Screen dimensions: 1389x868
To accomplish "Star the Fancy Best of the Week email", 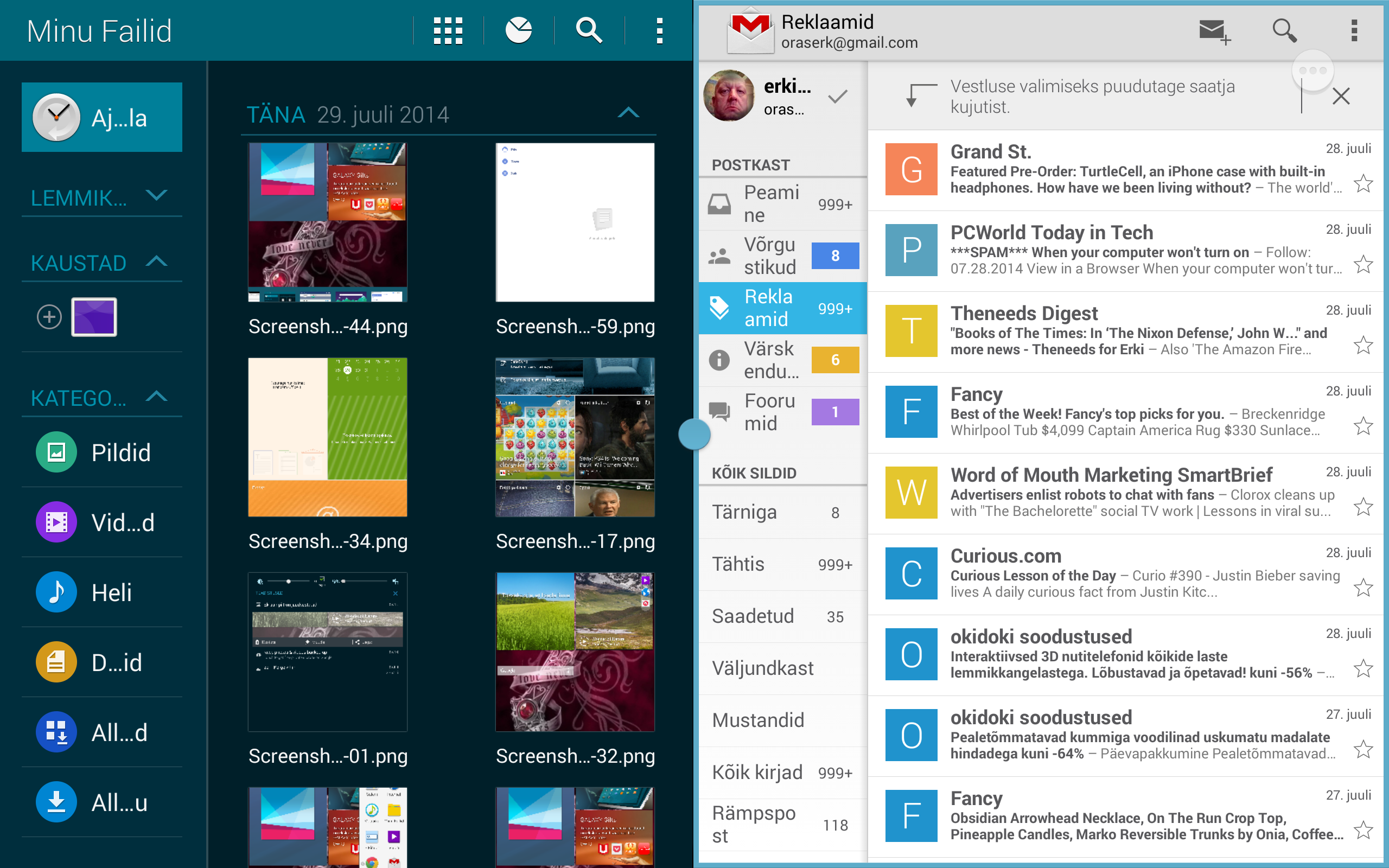I will tap(1363, 426).
